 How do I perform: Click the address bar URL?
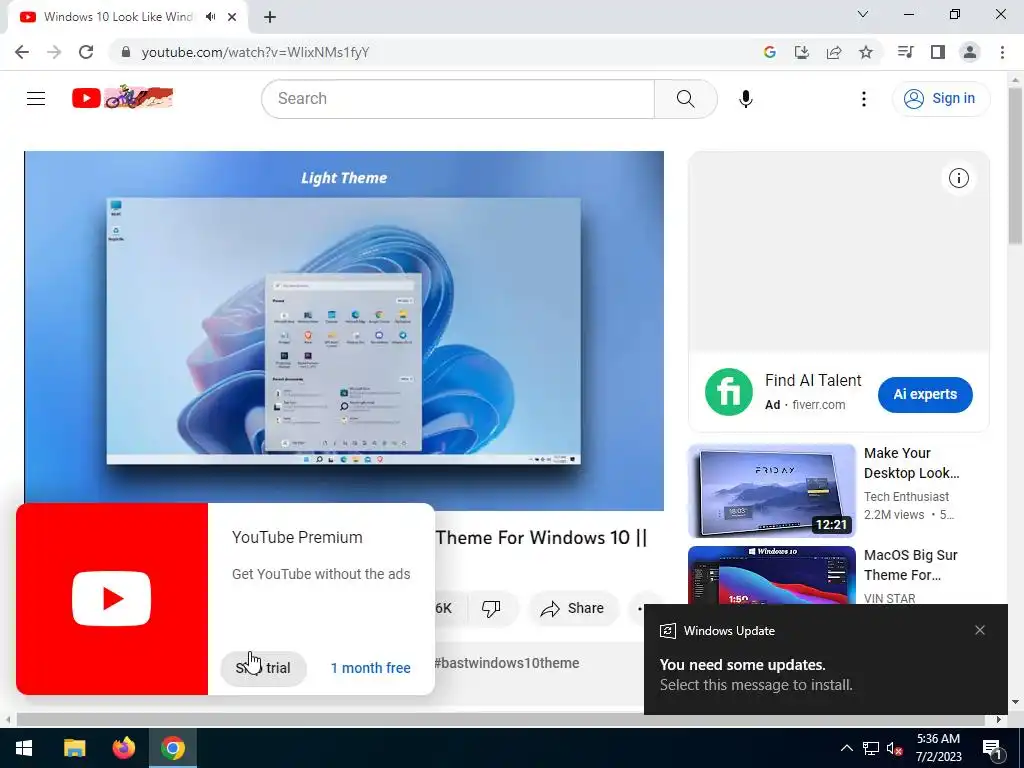pyautogui.click(x=255, y=52)
